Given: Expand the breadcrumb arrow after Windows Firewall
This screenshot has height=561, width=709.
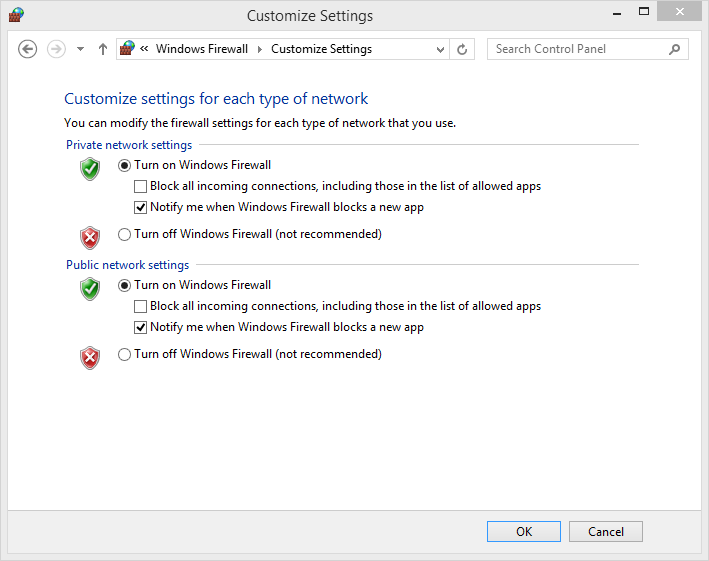Looking at the screenshot, I should point(260,49).
